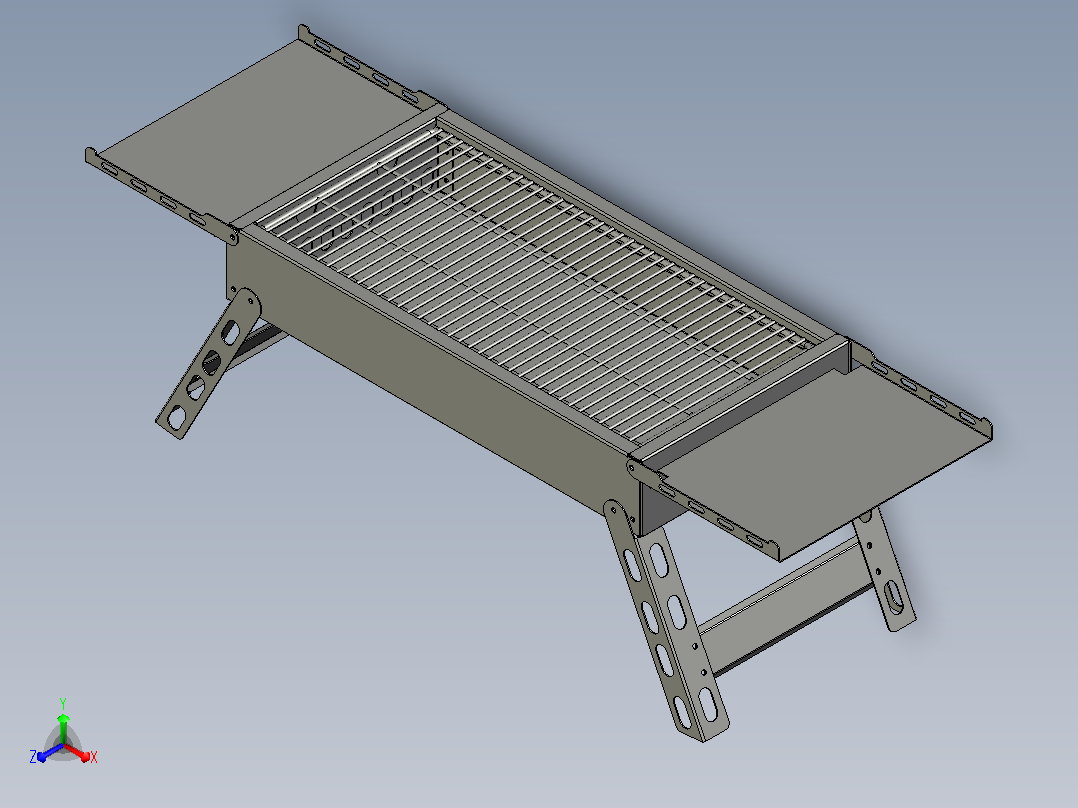Pick the front-left leg with round holes
The width and height of the screenshot is (1078, 808).
coord(208,364)
